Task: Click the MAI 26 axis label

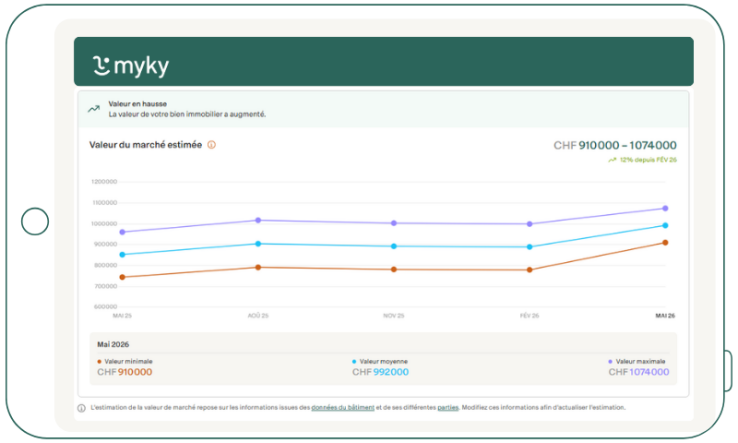Action: pos(665,315)
